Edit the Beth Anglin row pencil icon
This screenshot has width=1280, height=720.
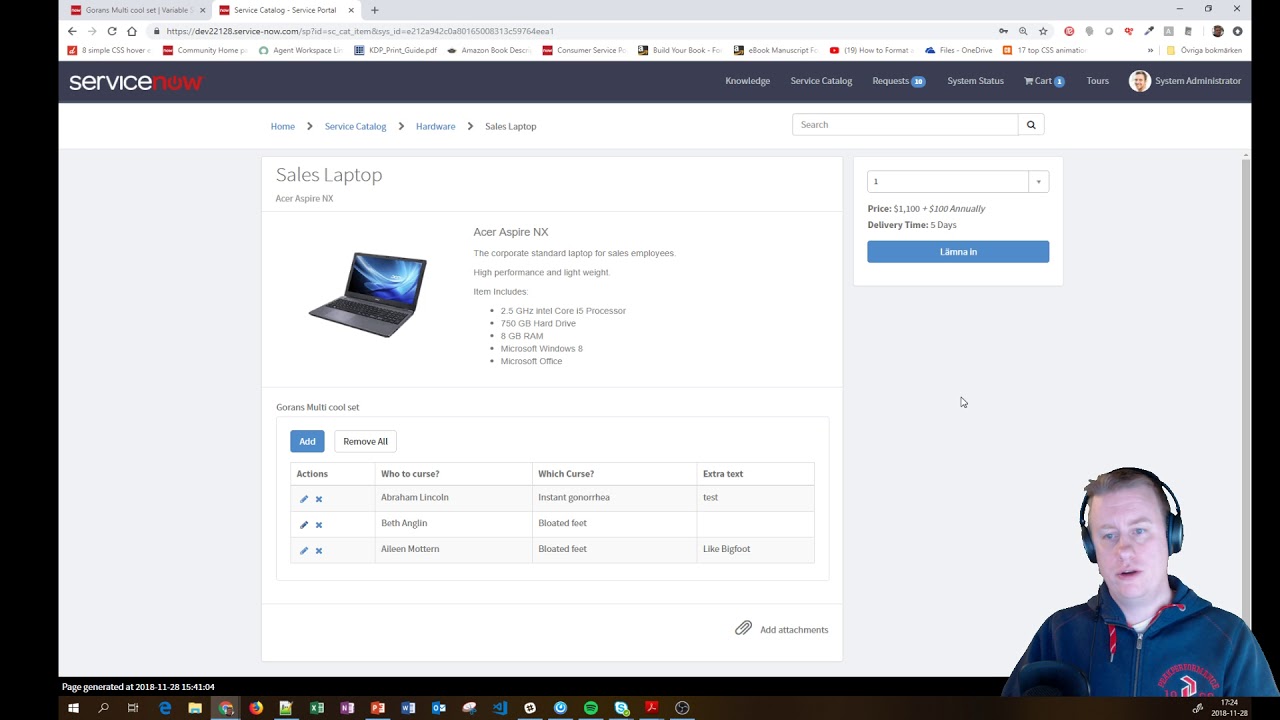click(304, 525)
